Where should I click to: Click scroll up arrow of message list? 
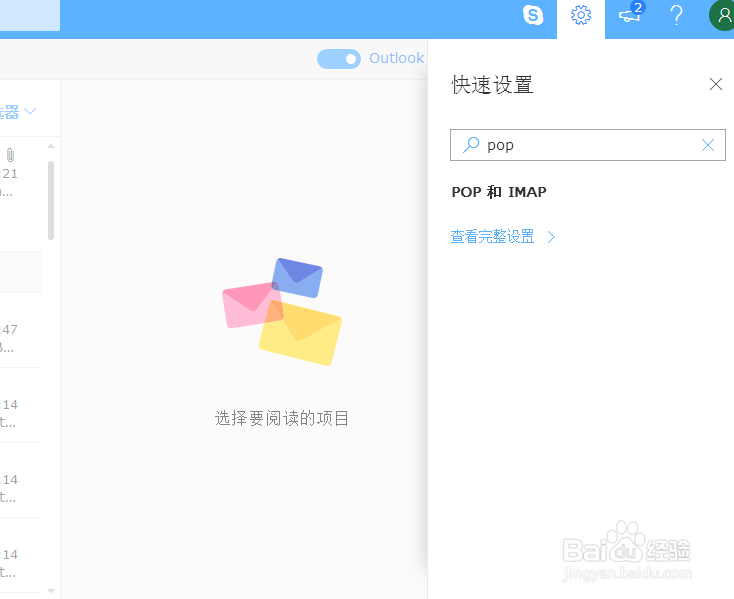[x=51, y=146]
